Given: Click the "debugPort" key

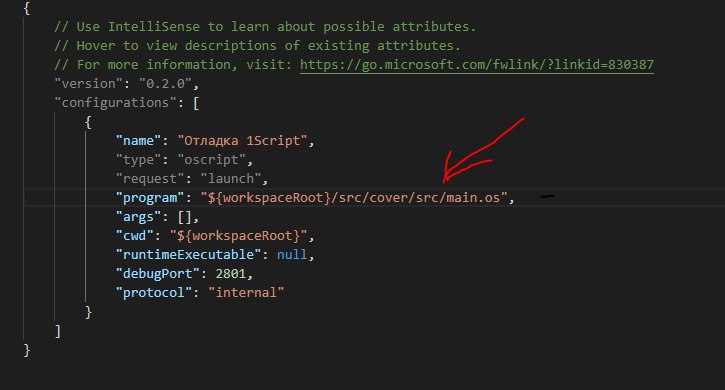Looking at the screenshot, I should (158, 273).
